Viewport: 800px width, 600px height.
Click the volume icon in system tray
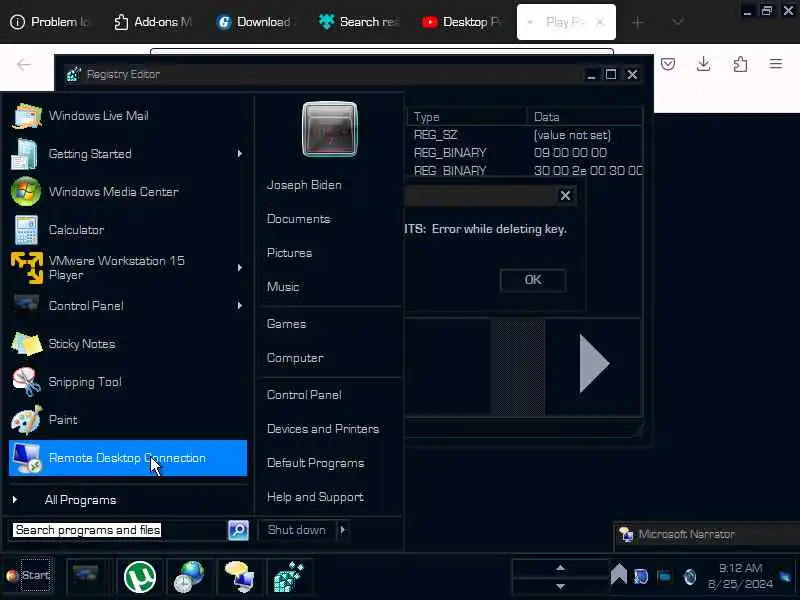pyautogui.click(x=690, y=577)
